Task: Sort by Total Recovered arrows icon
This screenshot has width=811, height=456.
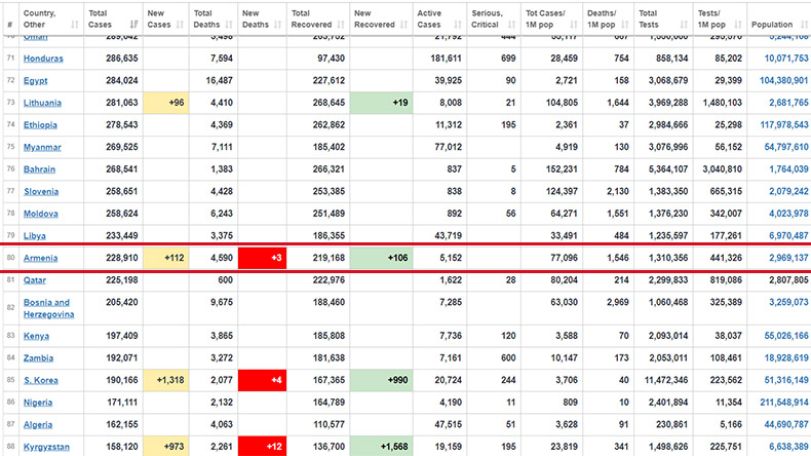Action: pyautogui.click(x=340, y=24)
